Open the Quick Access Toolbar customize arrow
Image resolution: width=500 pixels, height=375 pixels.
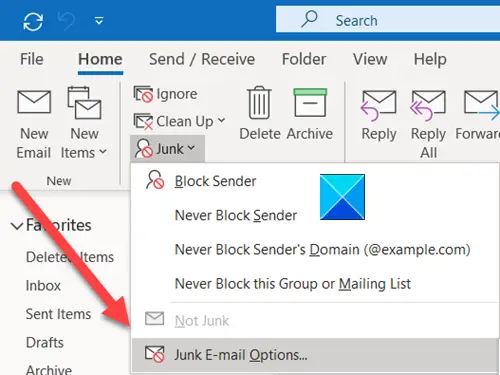[x=99, y=21]
